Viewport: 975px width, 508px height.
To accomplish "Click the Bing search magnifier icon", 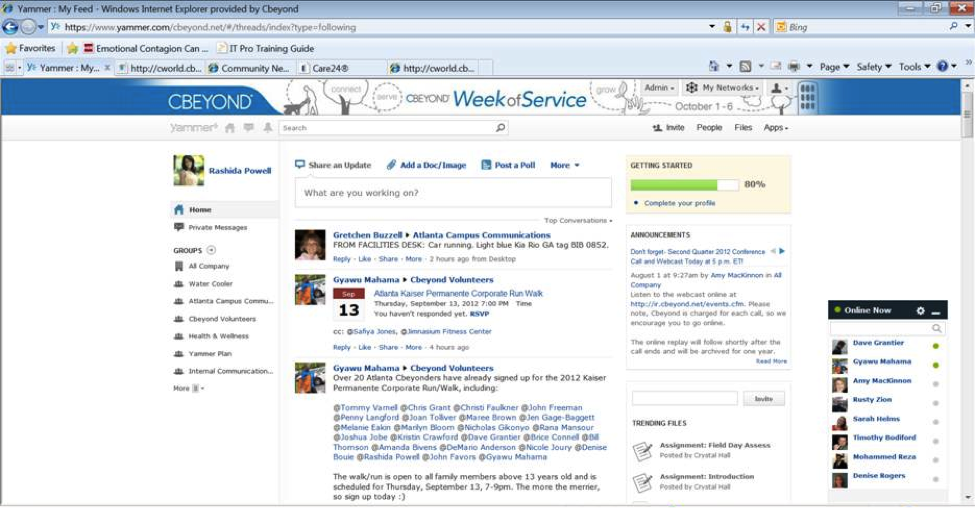I will tap(953, 27).
